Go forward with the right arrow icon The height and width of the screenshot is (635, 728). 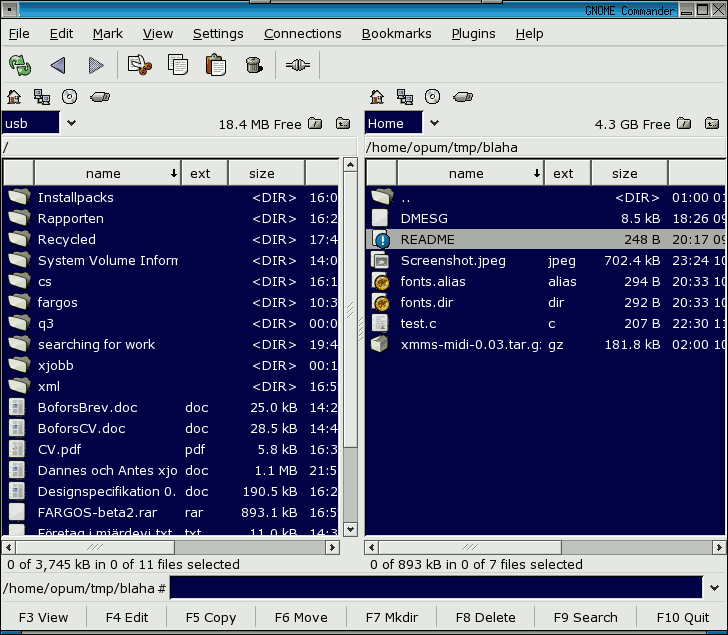point(96,66)
